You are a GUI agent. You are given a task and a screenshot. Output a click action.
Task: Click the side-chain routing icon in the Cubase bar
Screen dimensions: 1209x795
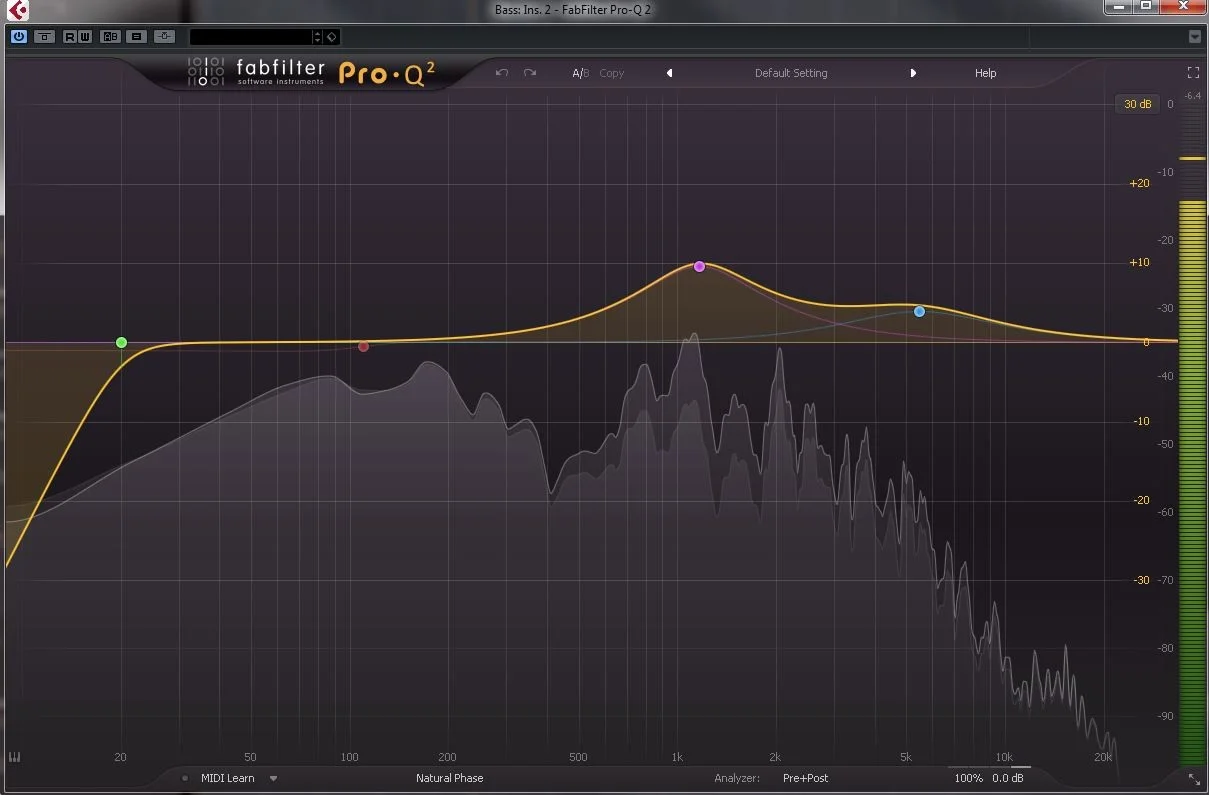click(x=165, y=37)
